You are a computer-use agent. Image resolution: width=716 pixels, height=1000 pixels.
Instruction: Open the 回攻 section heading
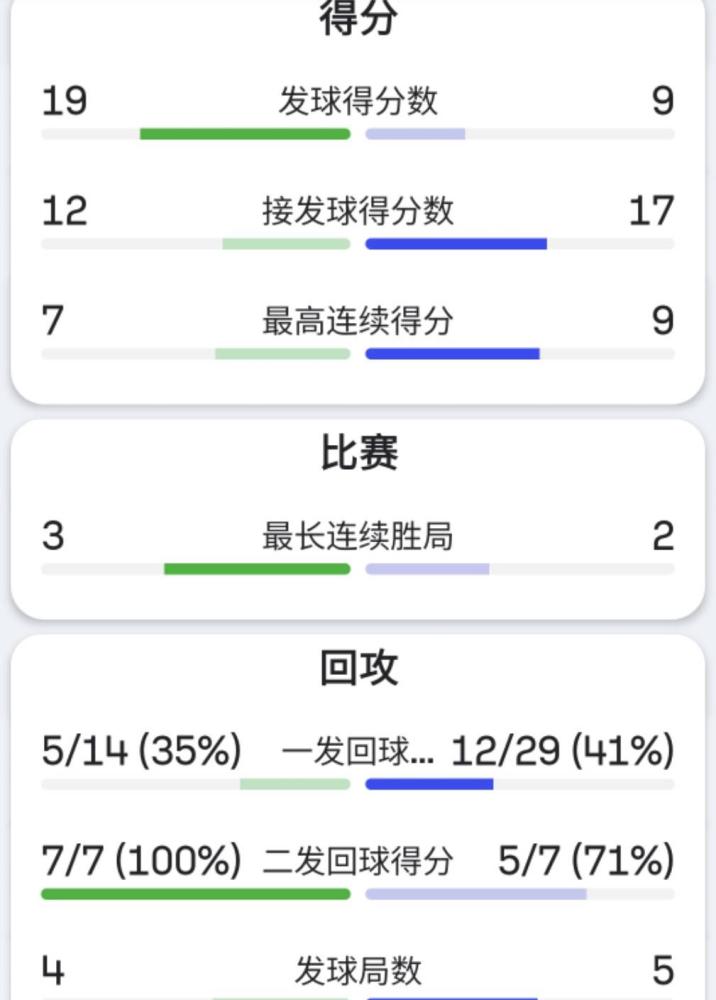pos(359,668)
